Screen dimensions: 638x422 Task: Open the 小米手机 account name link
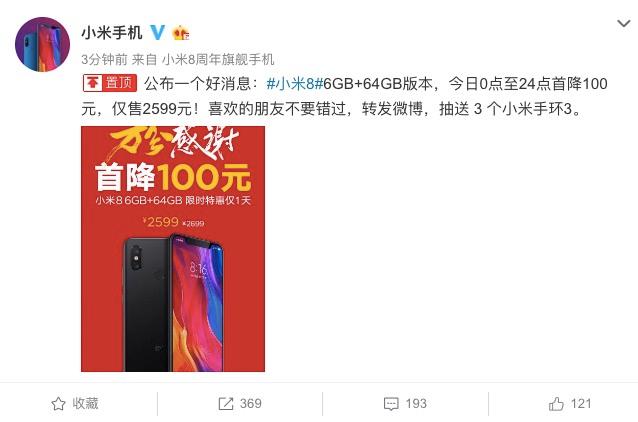(112, 32)
